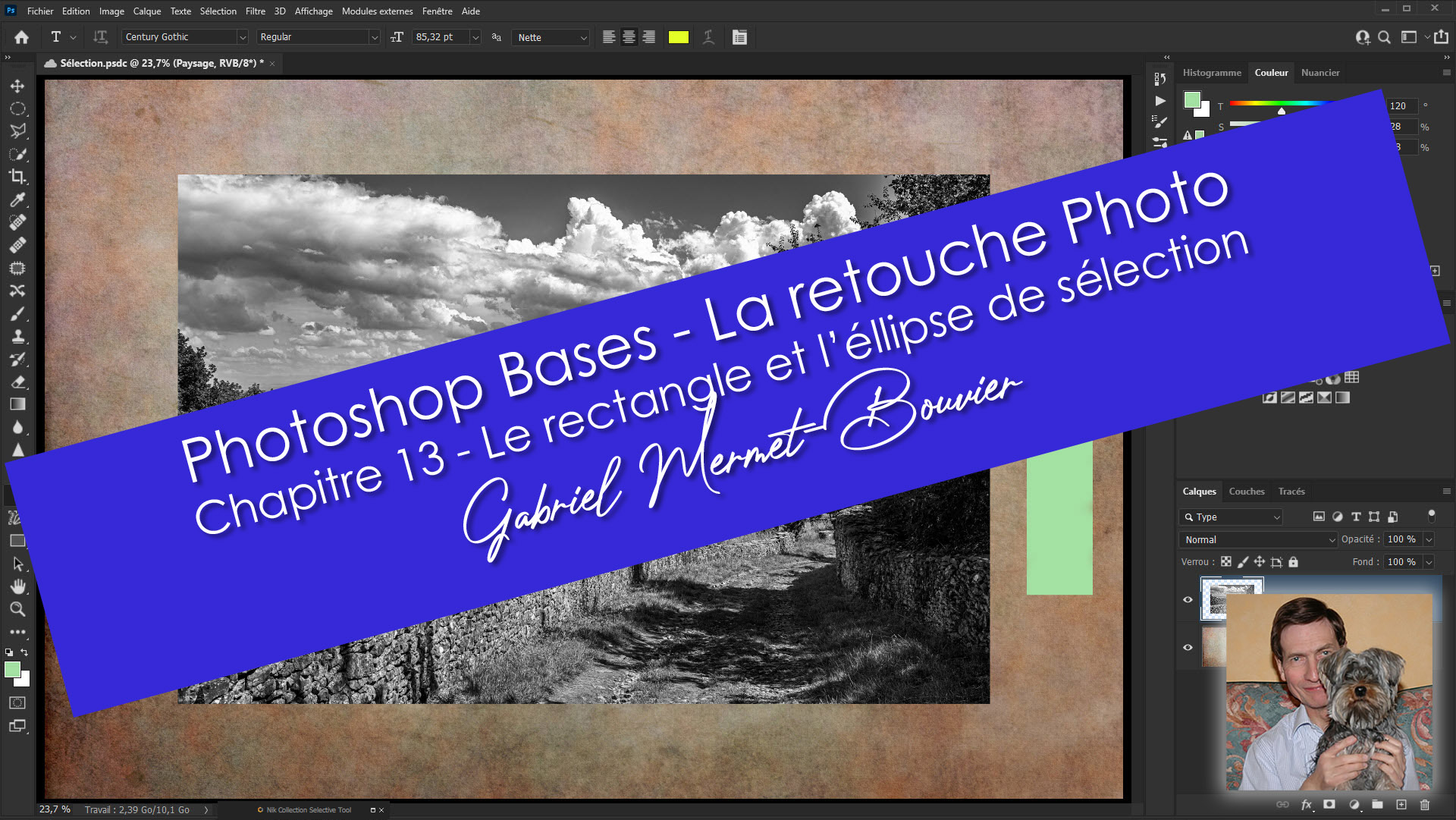Open the character and paragraph panels icon
The height and width of the screenshot is (820, 1456).
[x=739, y=37]
